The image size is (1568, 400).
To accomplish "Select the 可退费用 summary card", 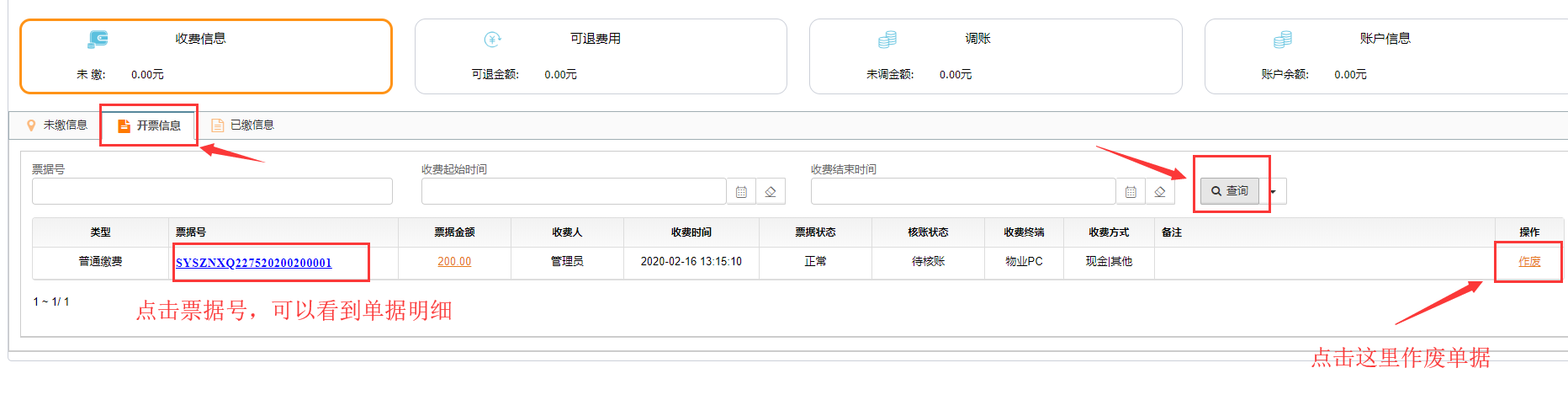I will [x=601, y=56].
